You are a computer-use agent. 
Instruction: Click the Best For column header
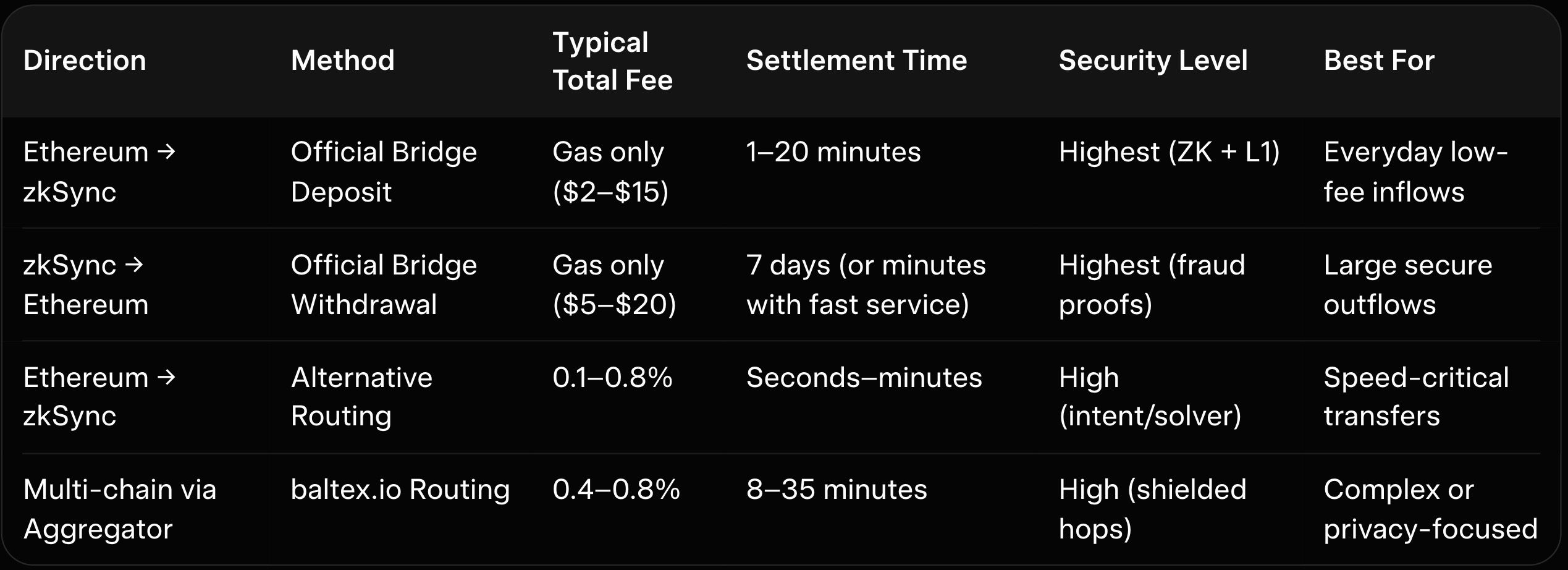coord(1378,61)
